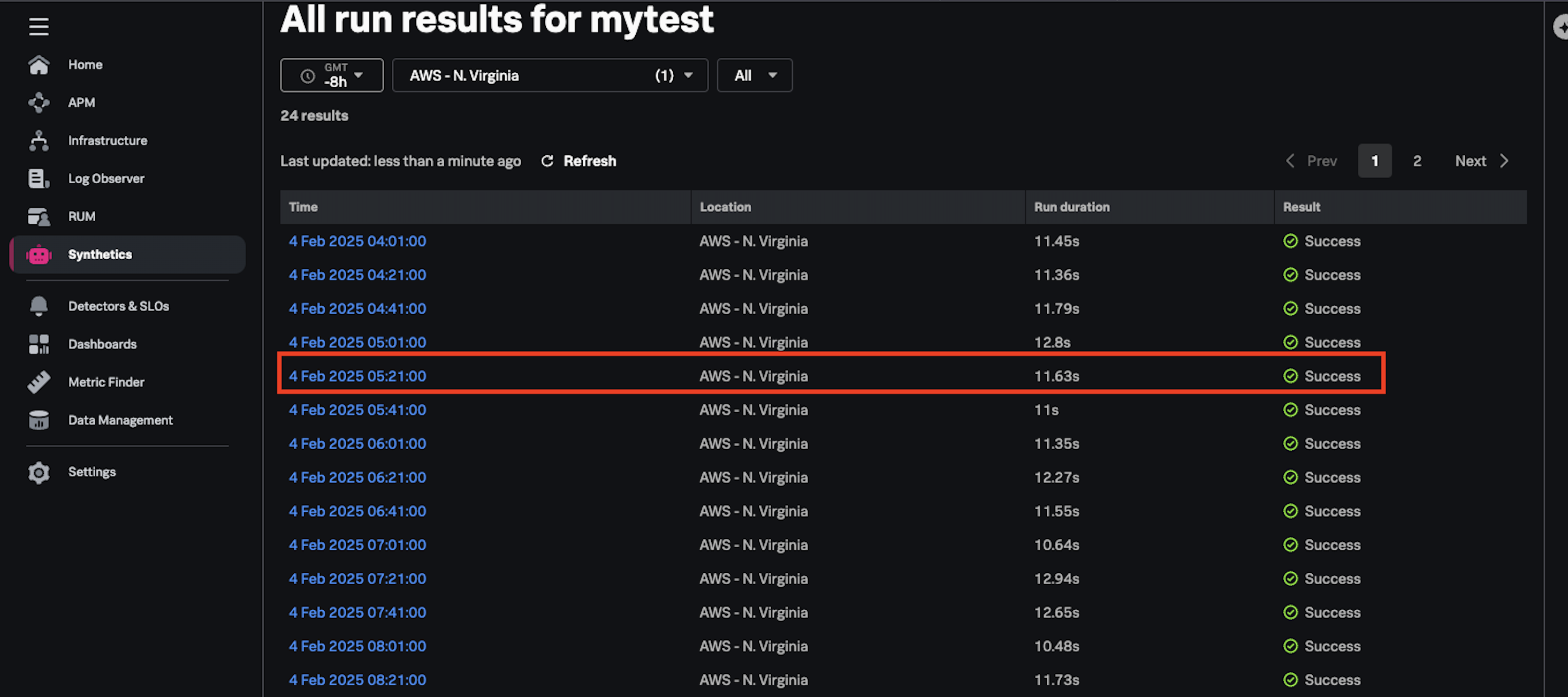Refresh the run results list
The image size is (1568, 697).
coord(577,161)
